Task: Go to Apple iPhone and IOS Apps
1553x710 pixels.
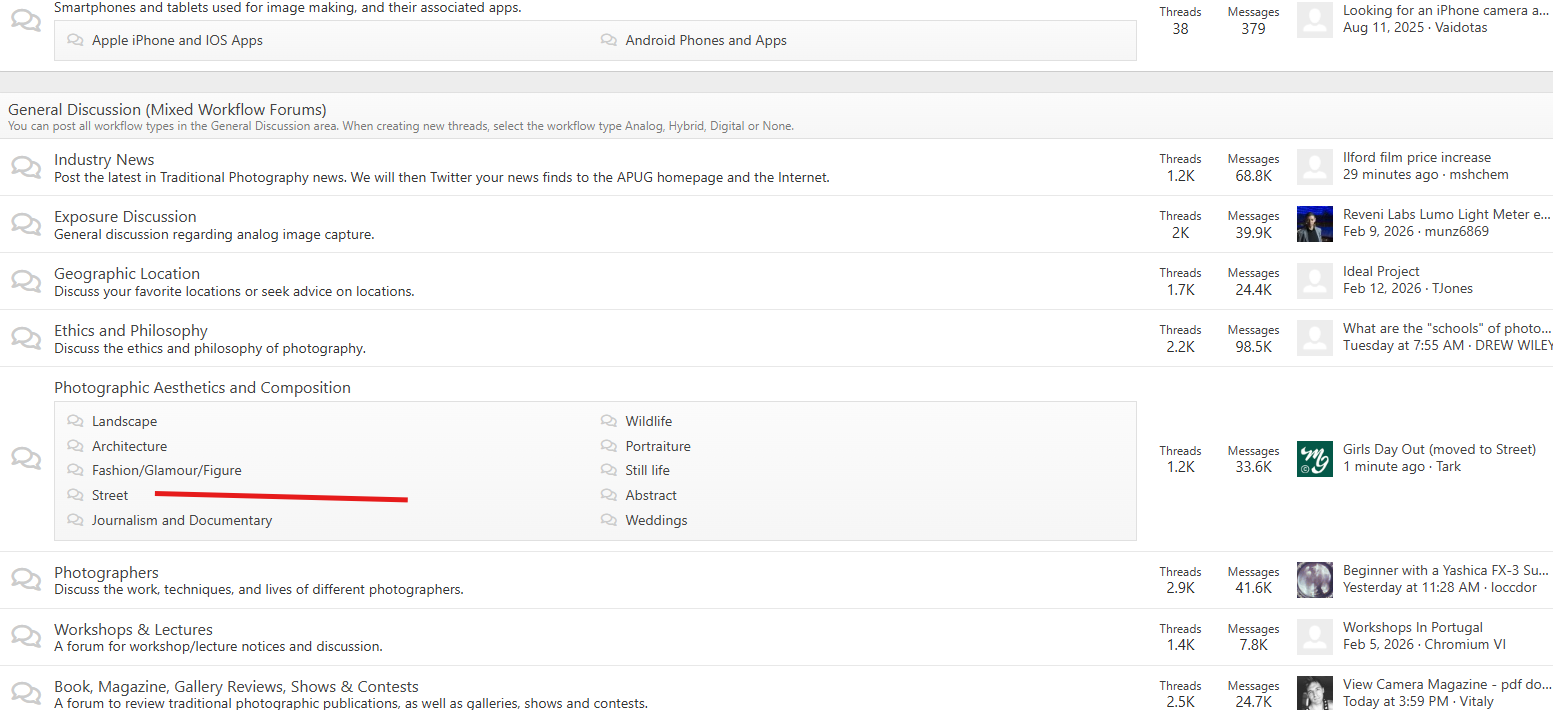Action: 177,41
